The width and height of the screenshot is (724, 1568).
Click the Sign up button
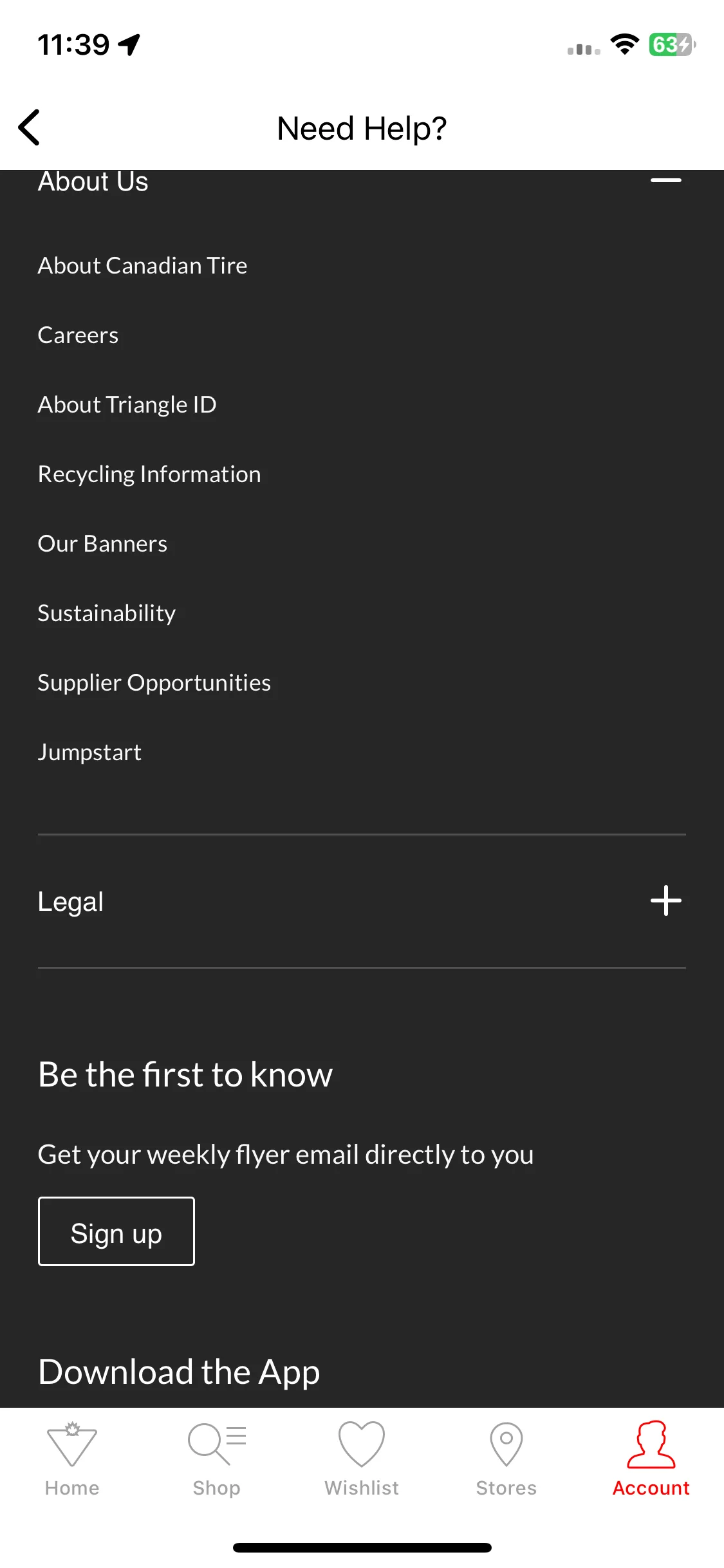pos(116,1231)
